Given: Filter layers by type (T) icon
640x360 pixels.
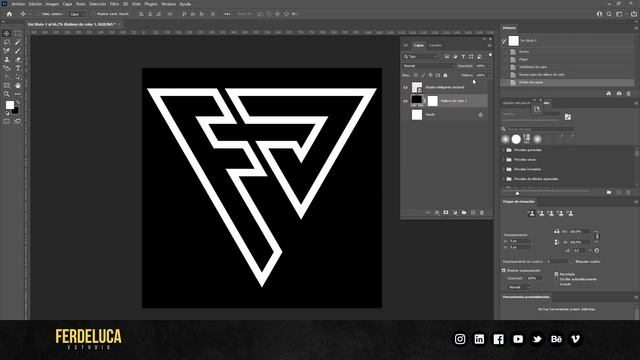Looking at the screenshot, I should point(463,57).
